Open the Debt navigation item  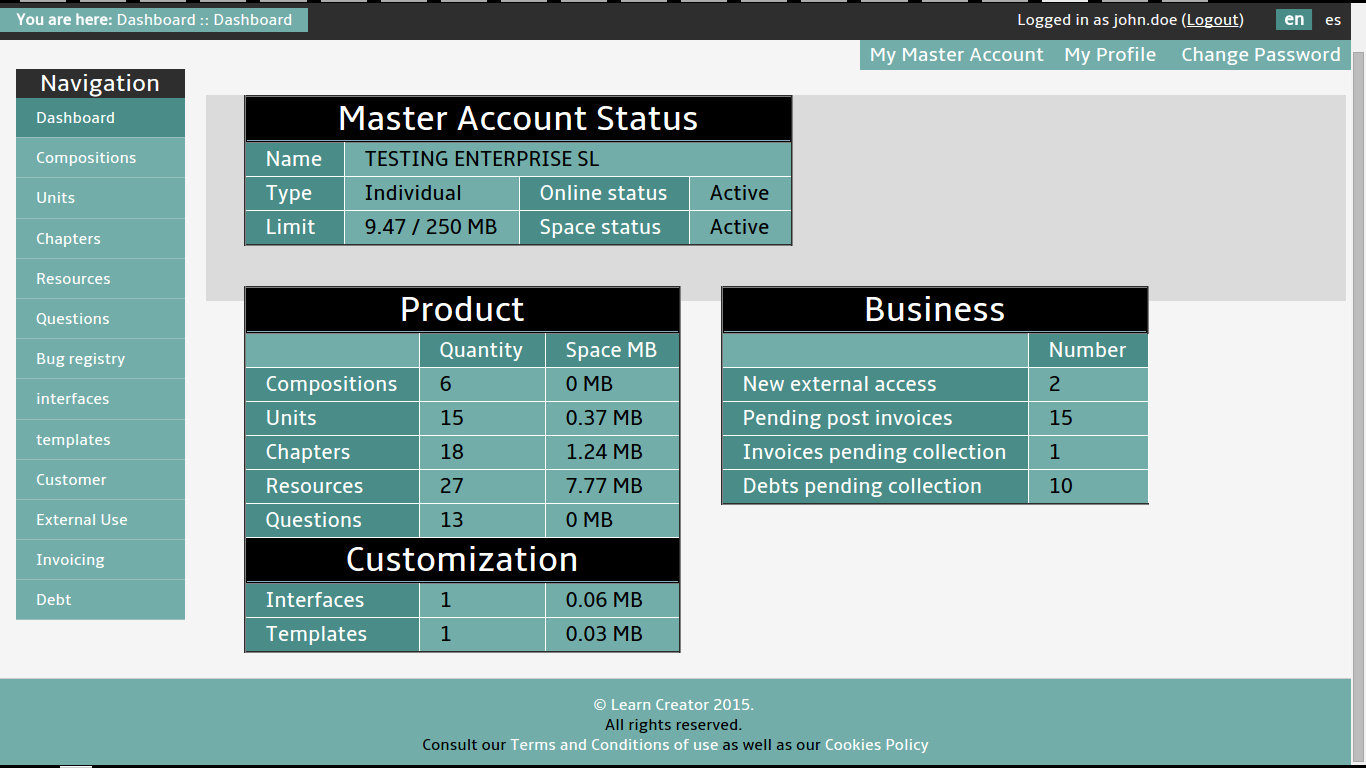click(54, 600)
